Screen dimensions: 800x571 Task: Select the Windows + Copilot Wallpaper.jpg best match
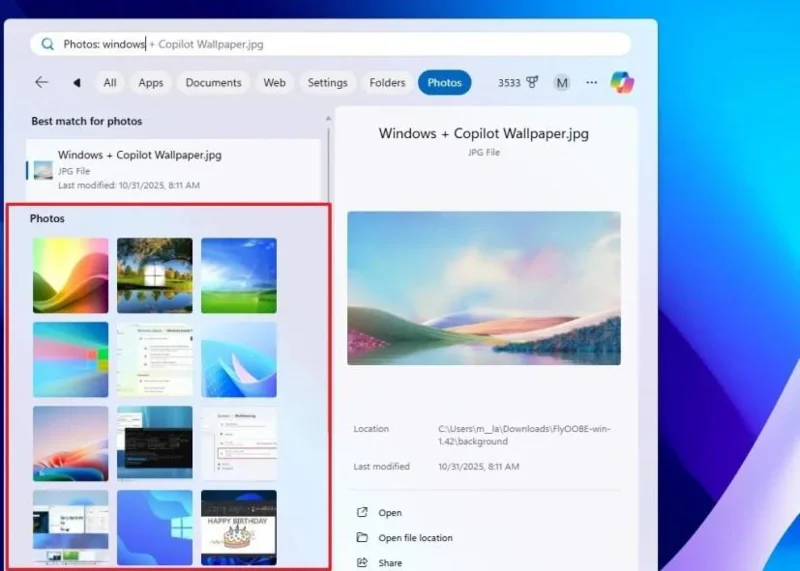(173, 169)
